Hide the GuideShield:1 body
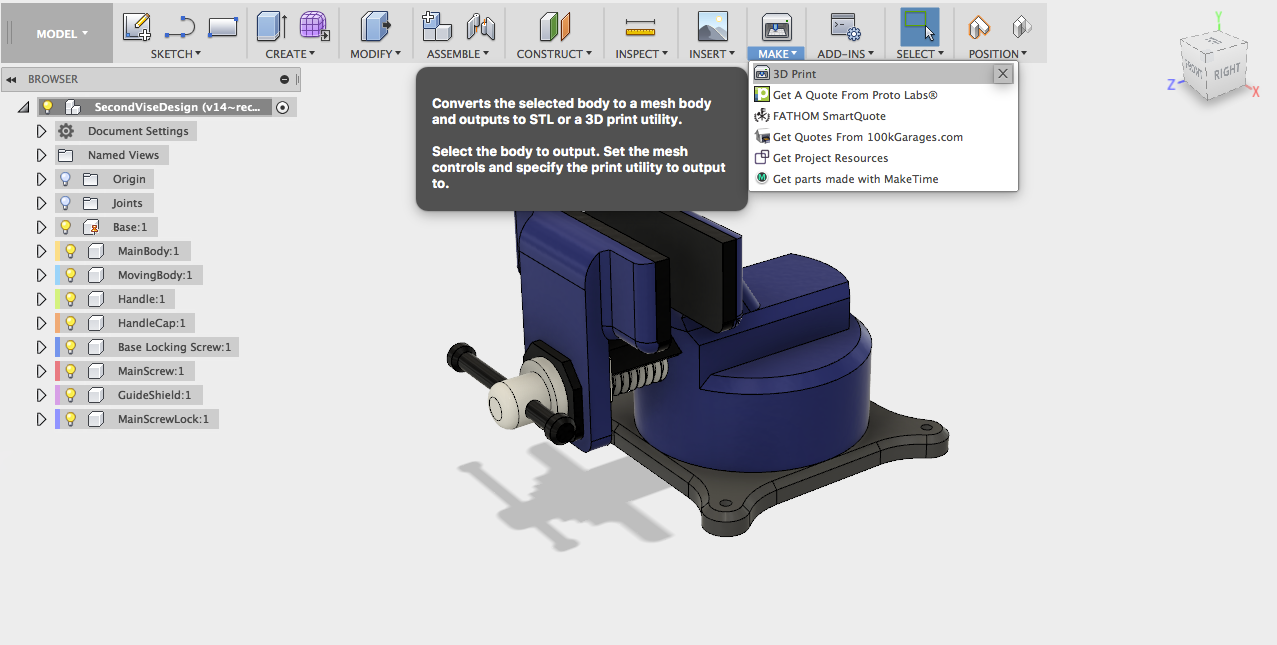 [x=71, y=394]
